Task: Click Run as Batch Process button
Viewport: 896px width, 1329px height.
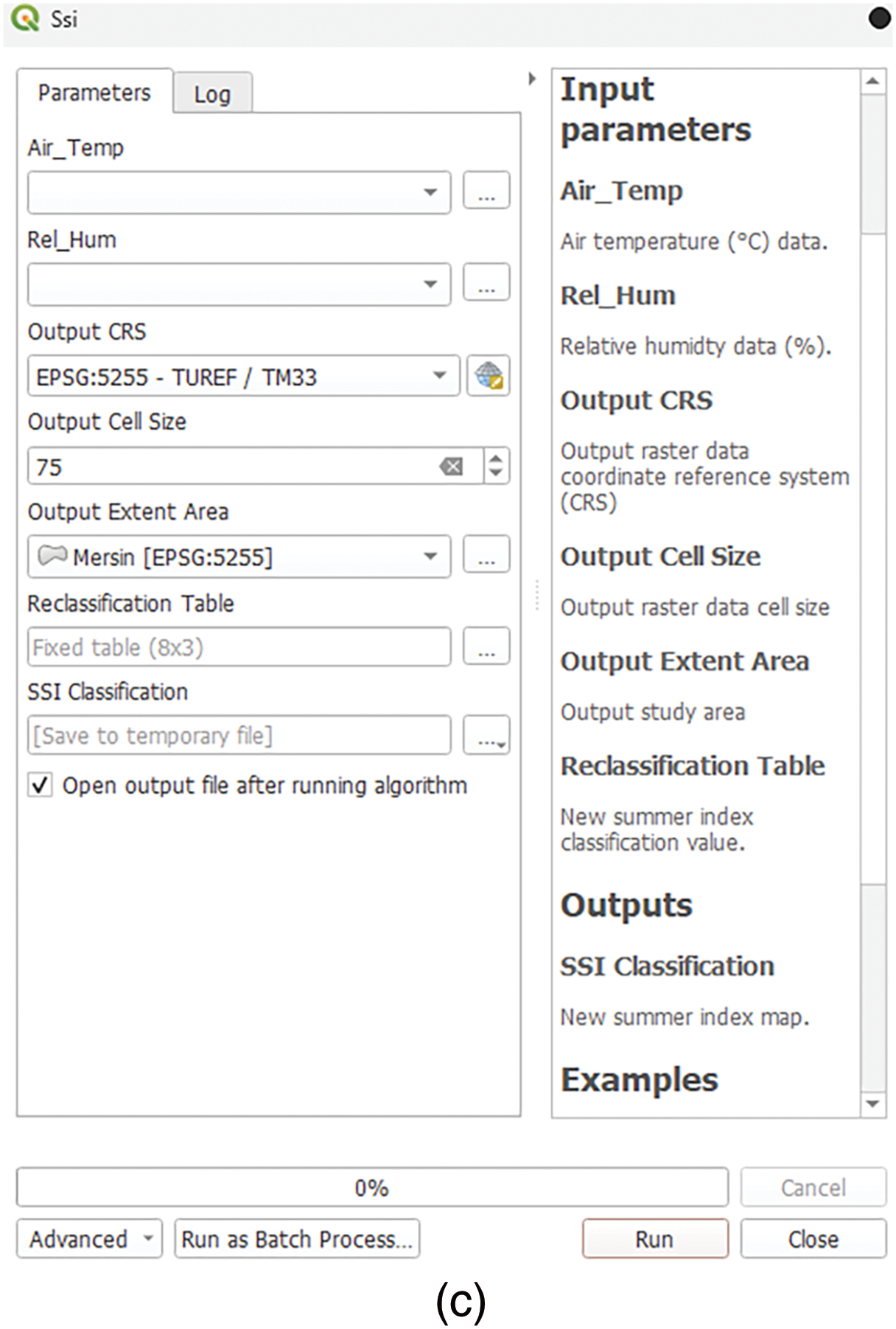Action: tap(297, 1239)
